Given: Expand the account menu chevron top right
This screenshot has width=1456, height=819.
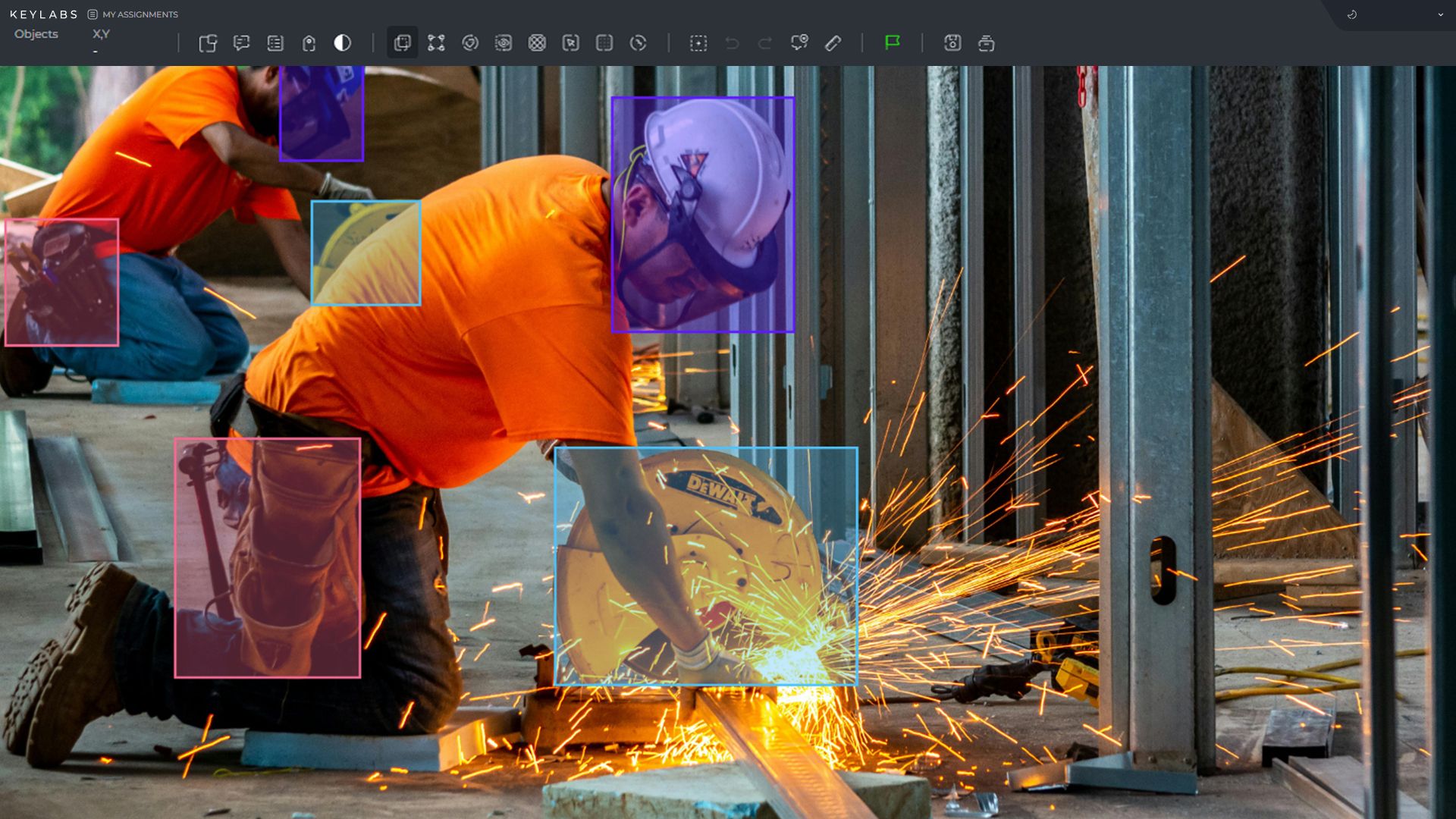Looking at the screenshot, I should click(x=1440, y=14).
